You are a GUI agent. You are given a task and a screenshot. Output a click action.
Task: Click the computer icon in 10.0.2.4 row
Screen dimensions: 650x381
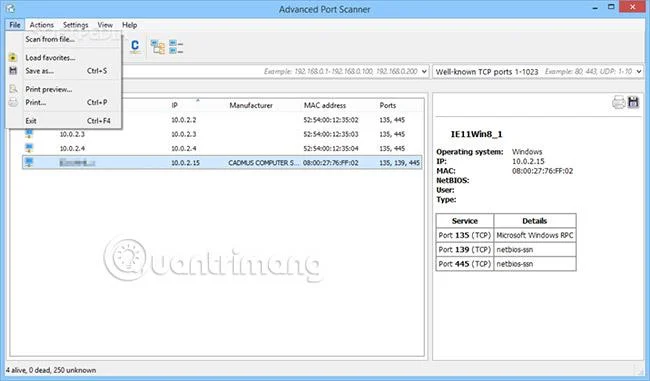coord(29,148)
